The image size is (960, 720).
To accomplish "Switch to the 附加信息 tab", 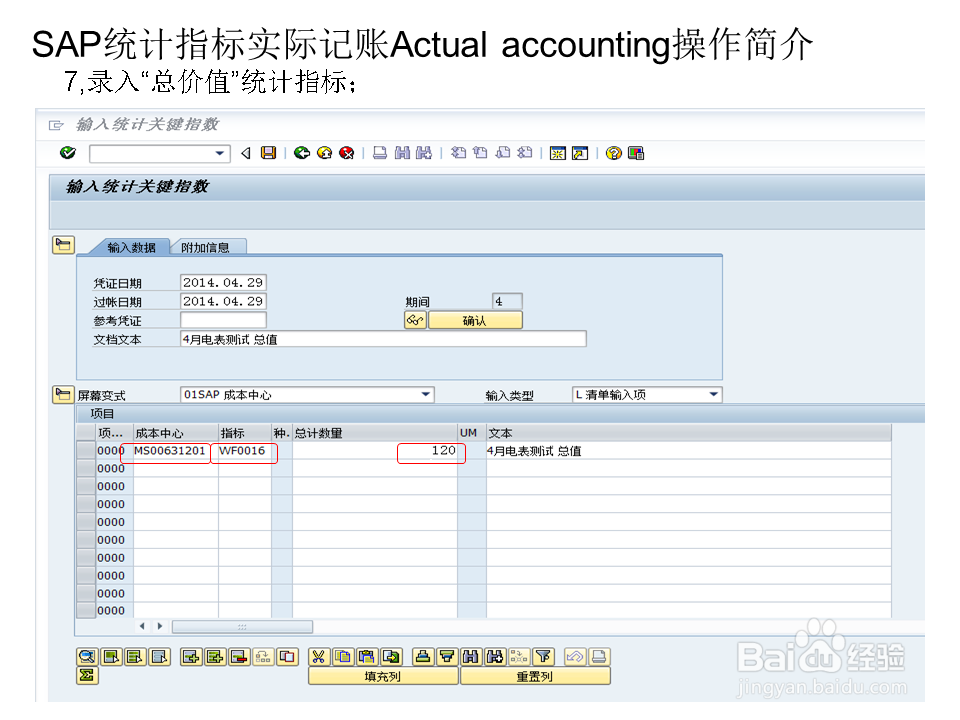I will coord(206,247).
